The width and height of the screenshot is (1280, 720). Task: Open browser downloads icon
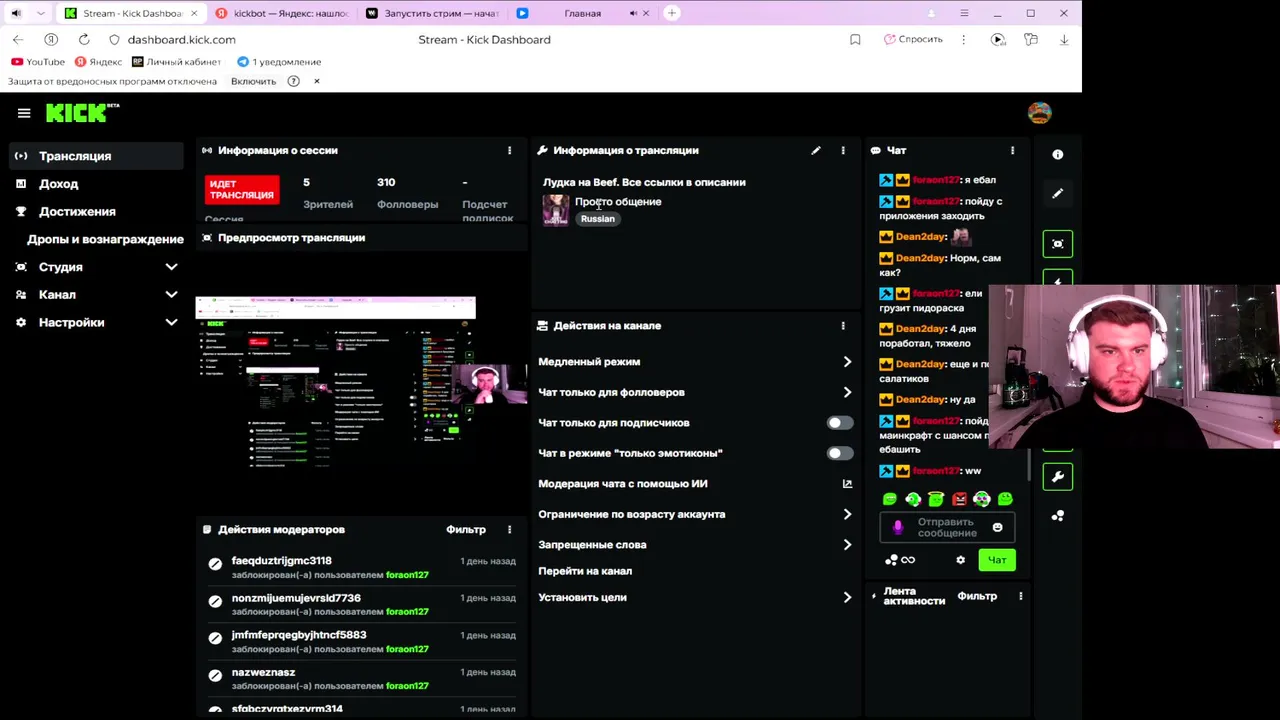pyautogui.click(x=1064, y=40)
